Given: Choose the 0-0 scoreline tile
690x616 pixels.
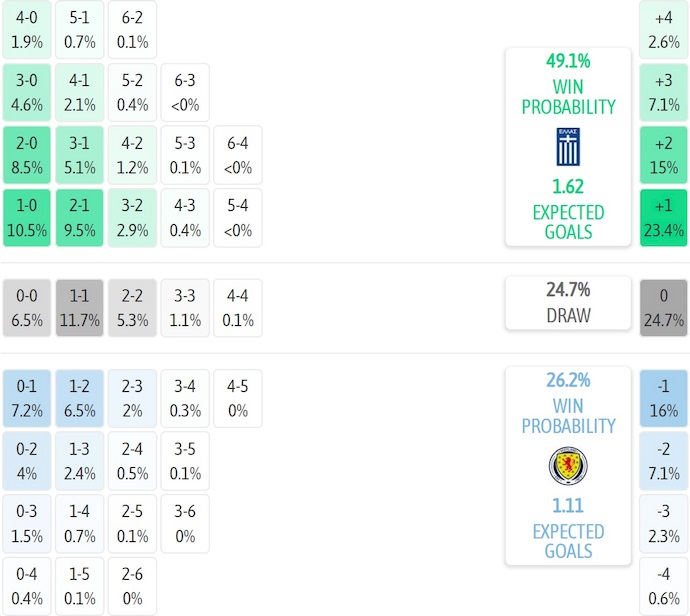Looking at the screenshot, I should pyautogui.click(x=27, y=308).
